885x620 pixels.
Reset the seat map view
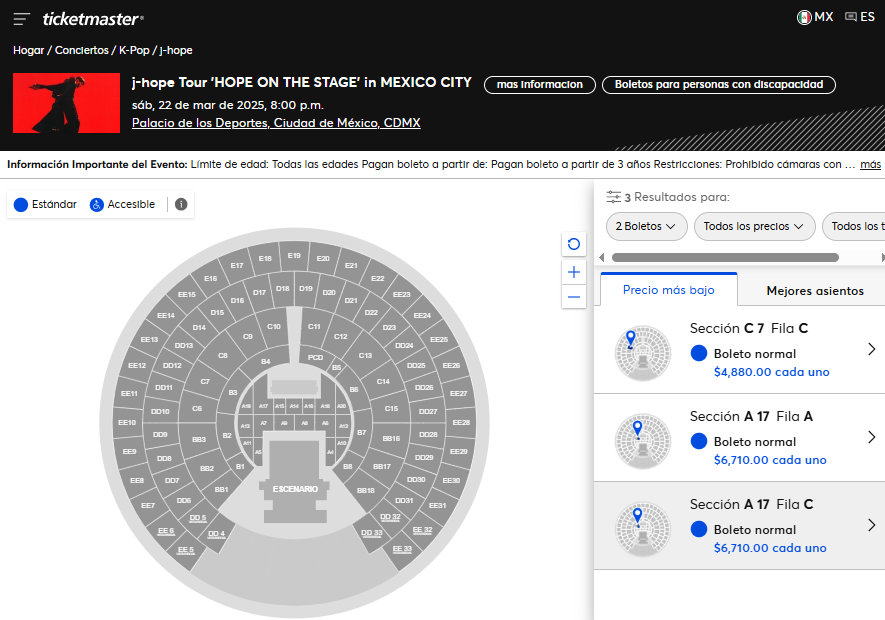[x=574, y=244]
